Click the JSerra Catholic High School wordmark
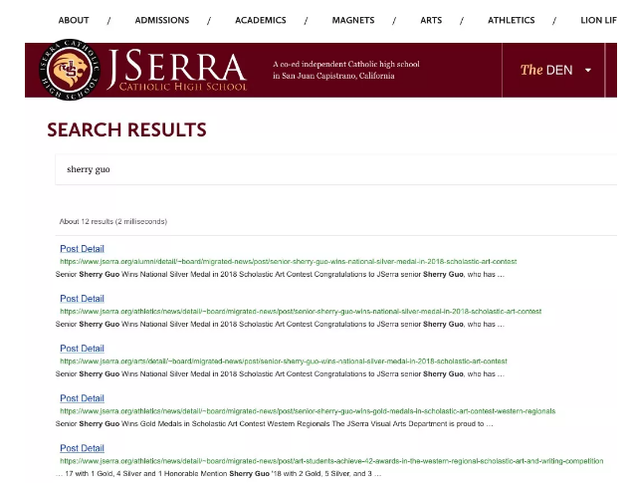630x485 pixels. [177, 70]
